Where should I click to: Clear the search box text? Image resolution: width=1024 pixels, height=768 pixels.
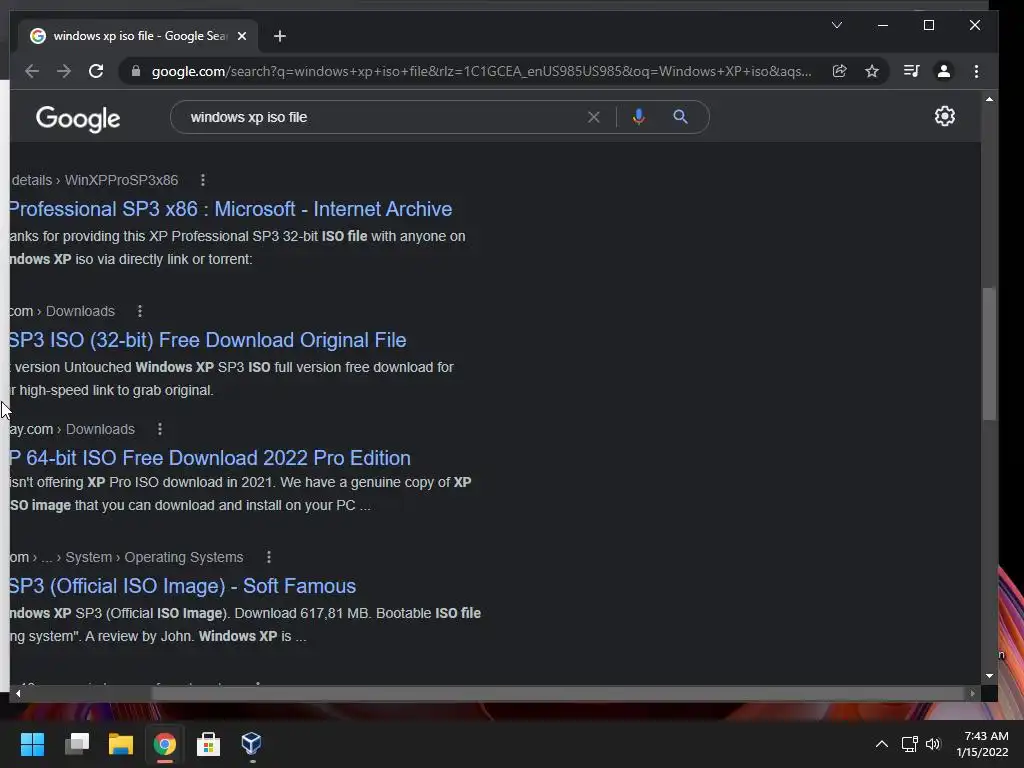594,117
